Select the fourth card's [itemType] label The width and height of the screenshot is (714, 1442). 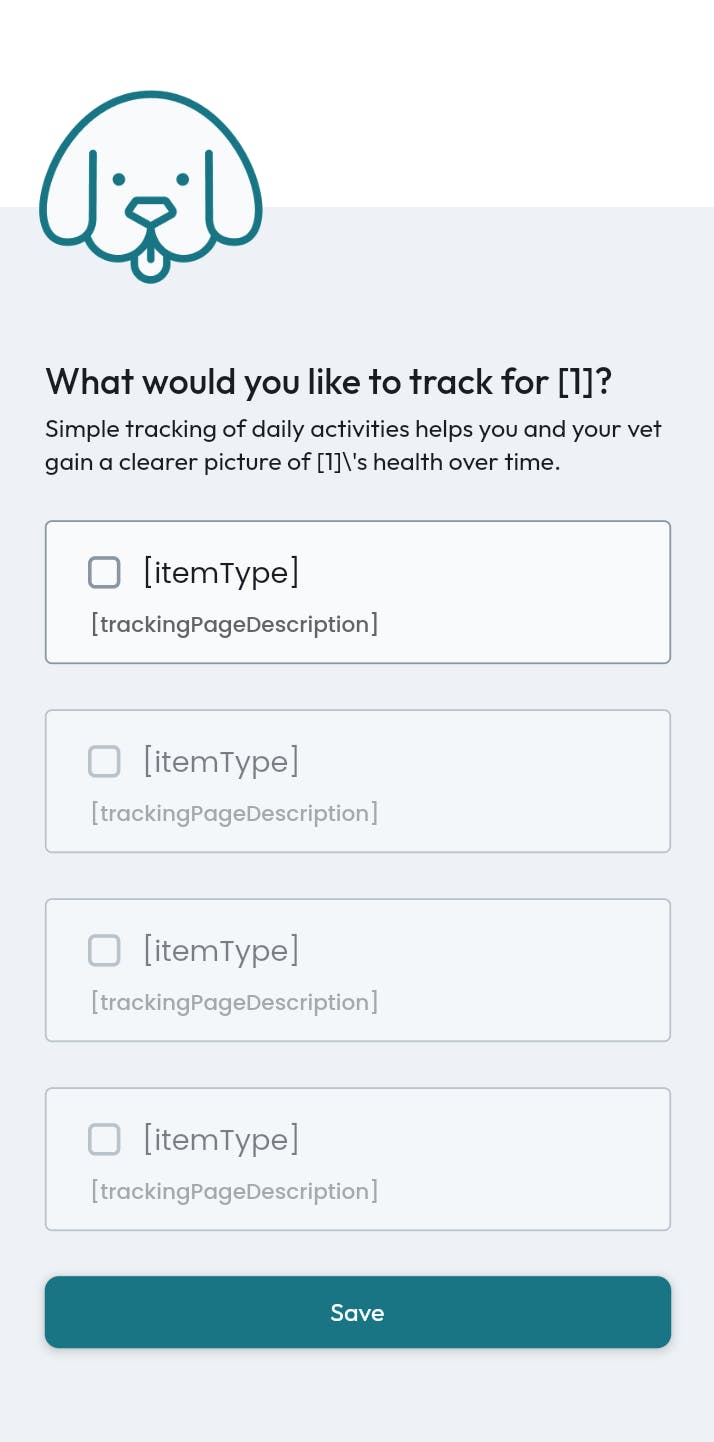[221, 1140]
